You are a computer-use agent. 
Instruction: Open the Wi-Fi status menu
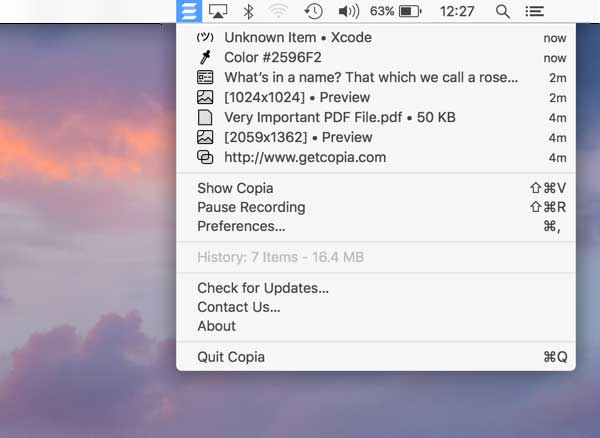(278, 11)
